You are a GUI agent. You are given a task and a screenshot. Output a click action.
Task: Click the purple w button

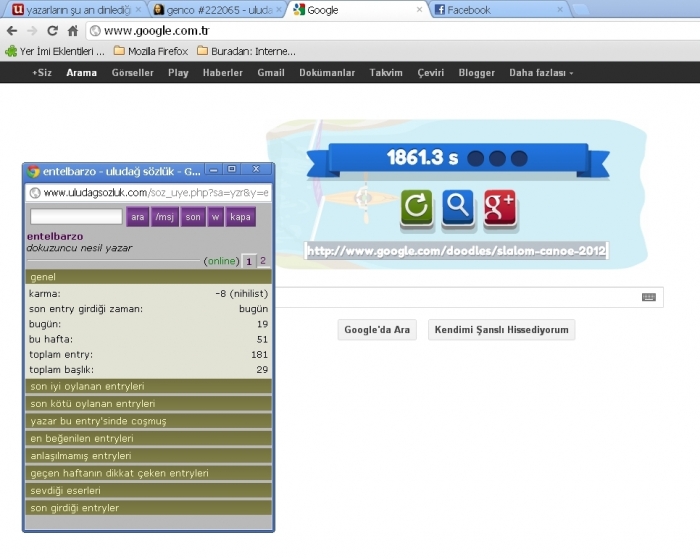[216, 217]
